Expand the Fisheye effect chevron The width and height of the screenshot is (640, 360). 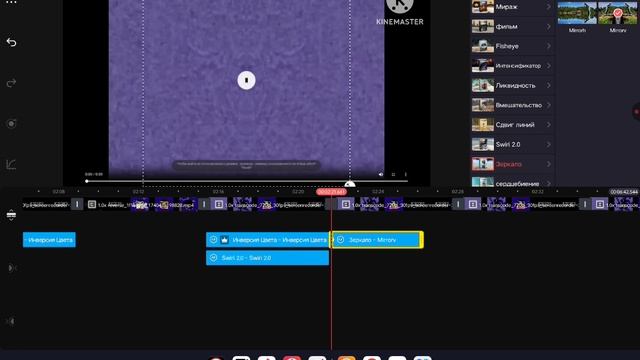point(549,46)
